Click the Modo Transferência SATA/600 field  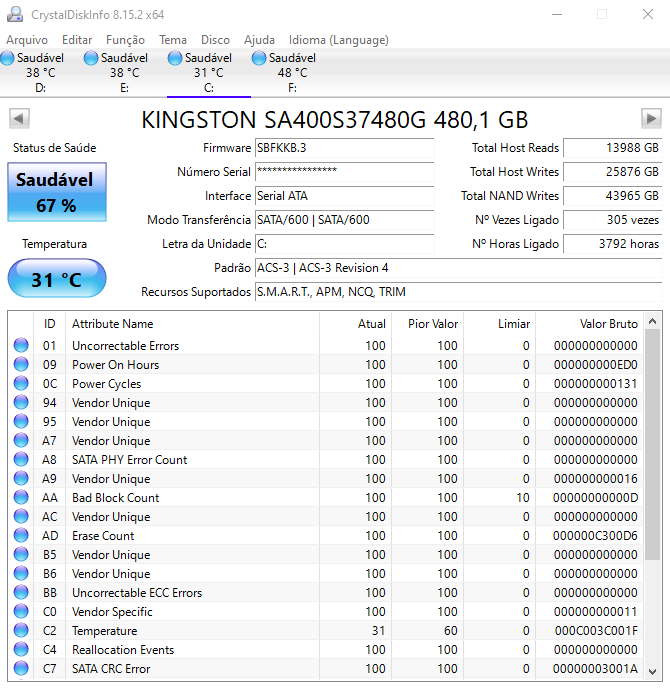pyautogui.click(x=344, y=220)
